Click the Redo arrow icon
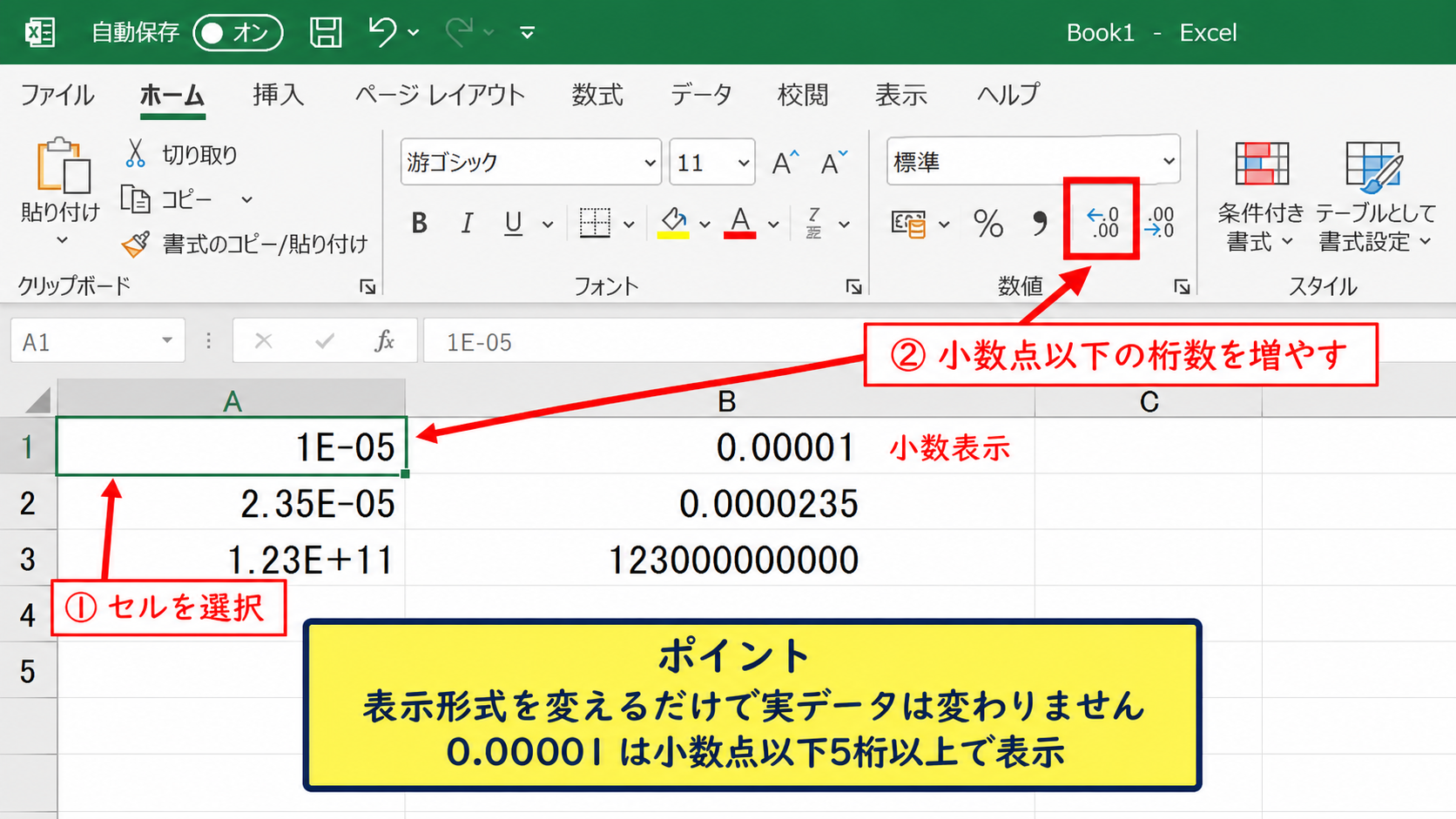This screenshot has height=819, width=1456. pyautogui.click(x=457, y=32)
